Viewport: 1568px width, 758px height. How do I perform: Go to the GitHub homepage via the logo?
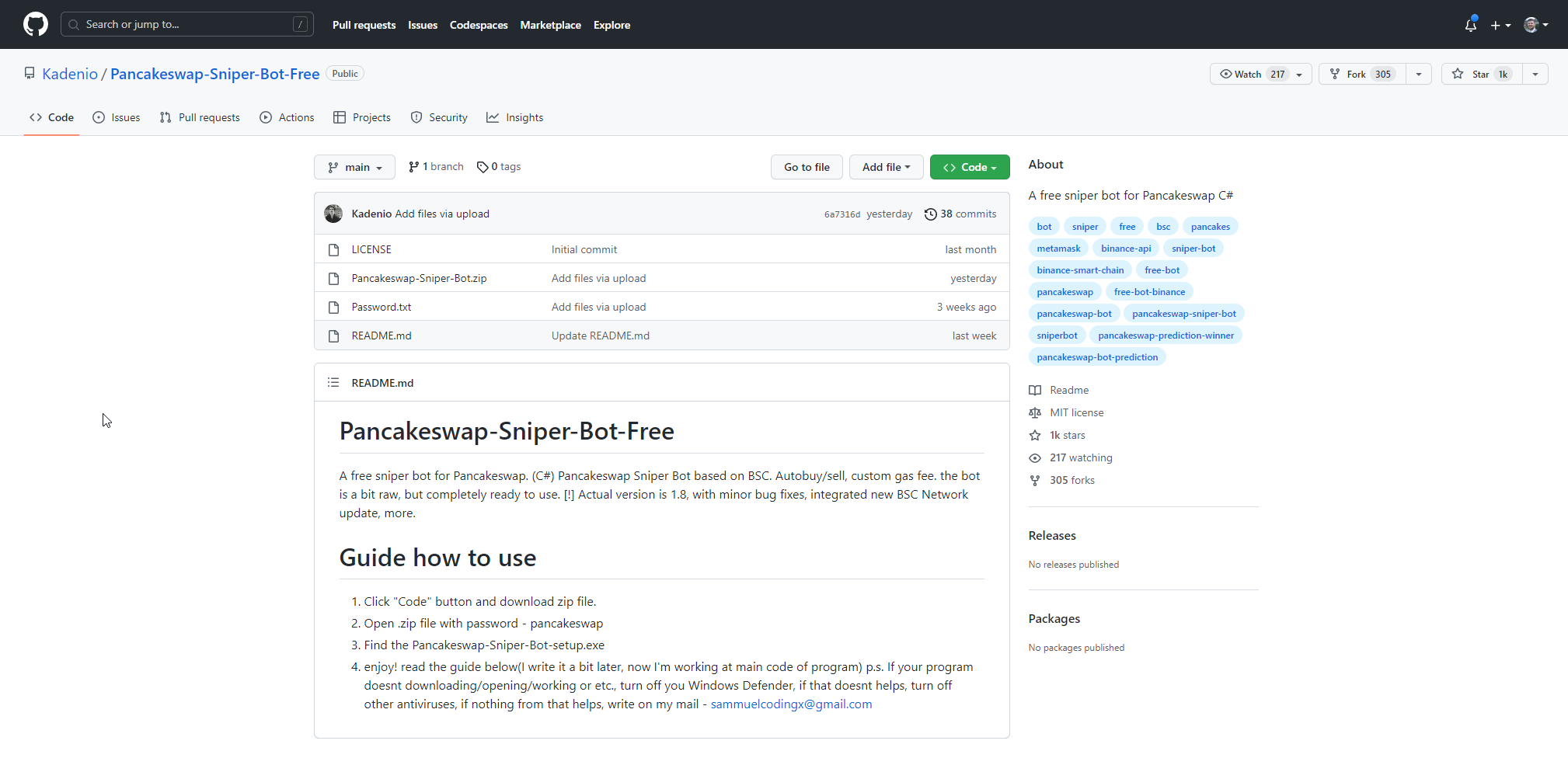36,24
